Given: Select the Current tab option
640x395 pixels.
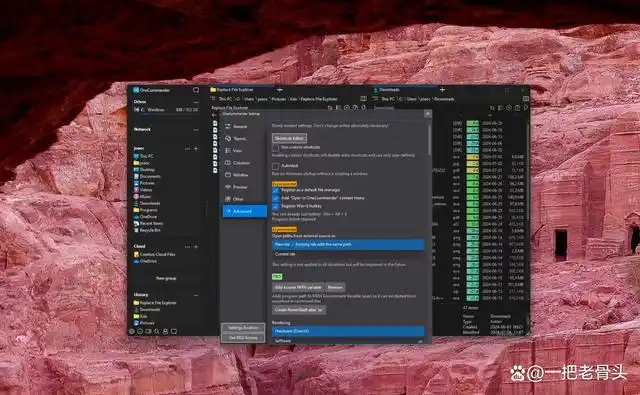Looking at the screenshot, I should [348, 254].
